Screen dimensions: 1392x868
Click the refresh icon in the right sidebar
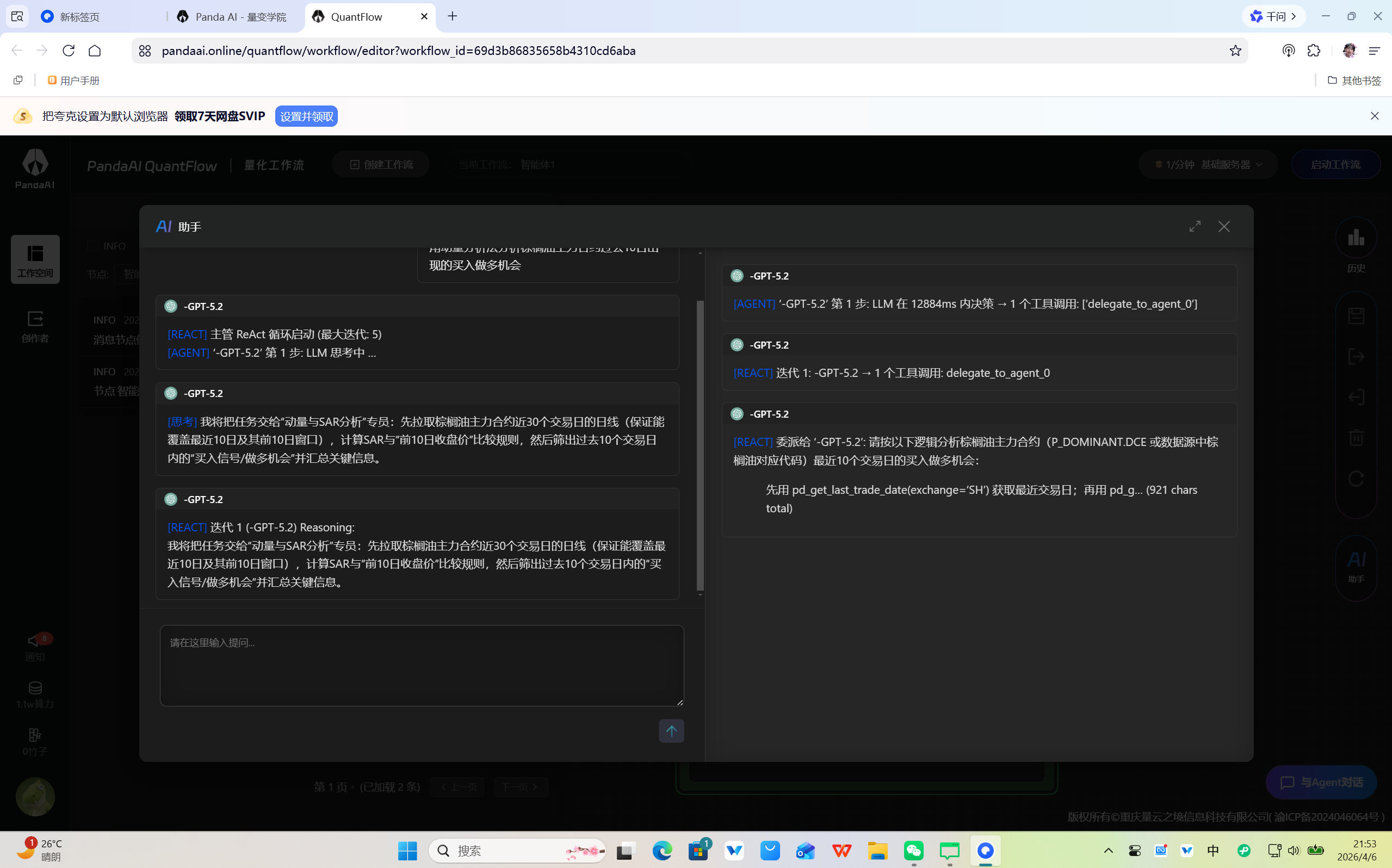1356,478
